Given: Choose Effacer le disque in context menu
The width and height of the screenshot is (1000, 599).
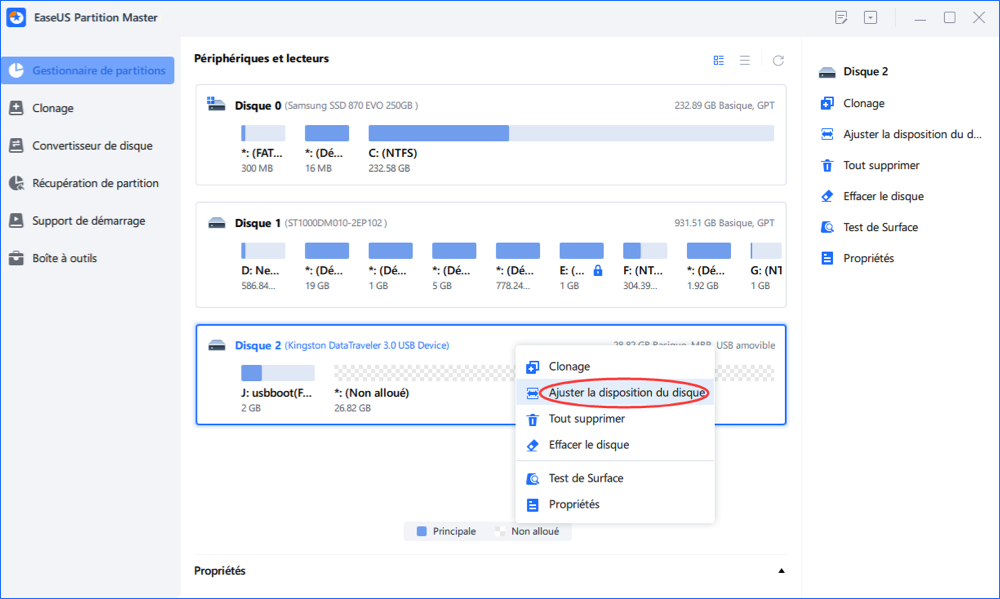Looking at the screenshot, I should coord(615,445).
